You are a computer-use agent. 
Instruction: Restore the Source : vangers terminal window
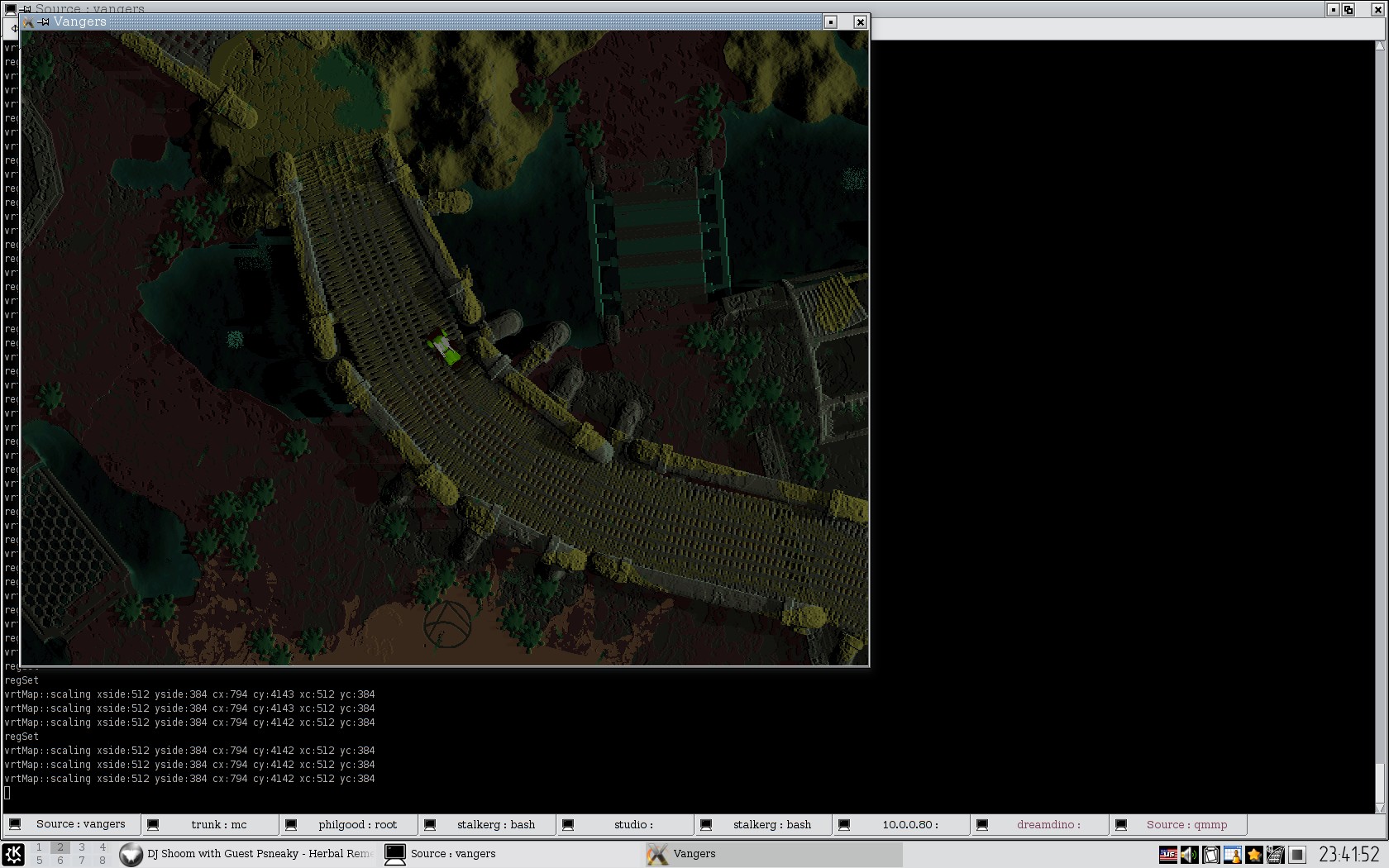click(1348, 10)
